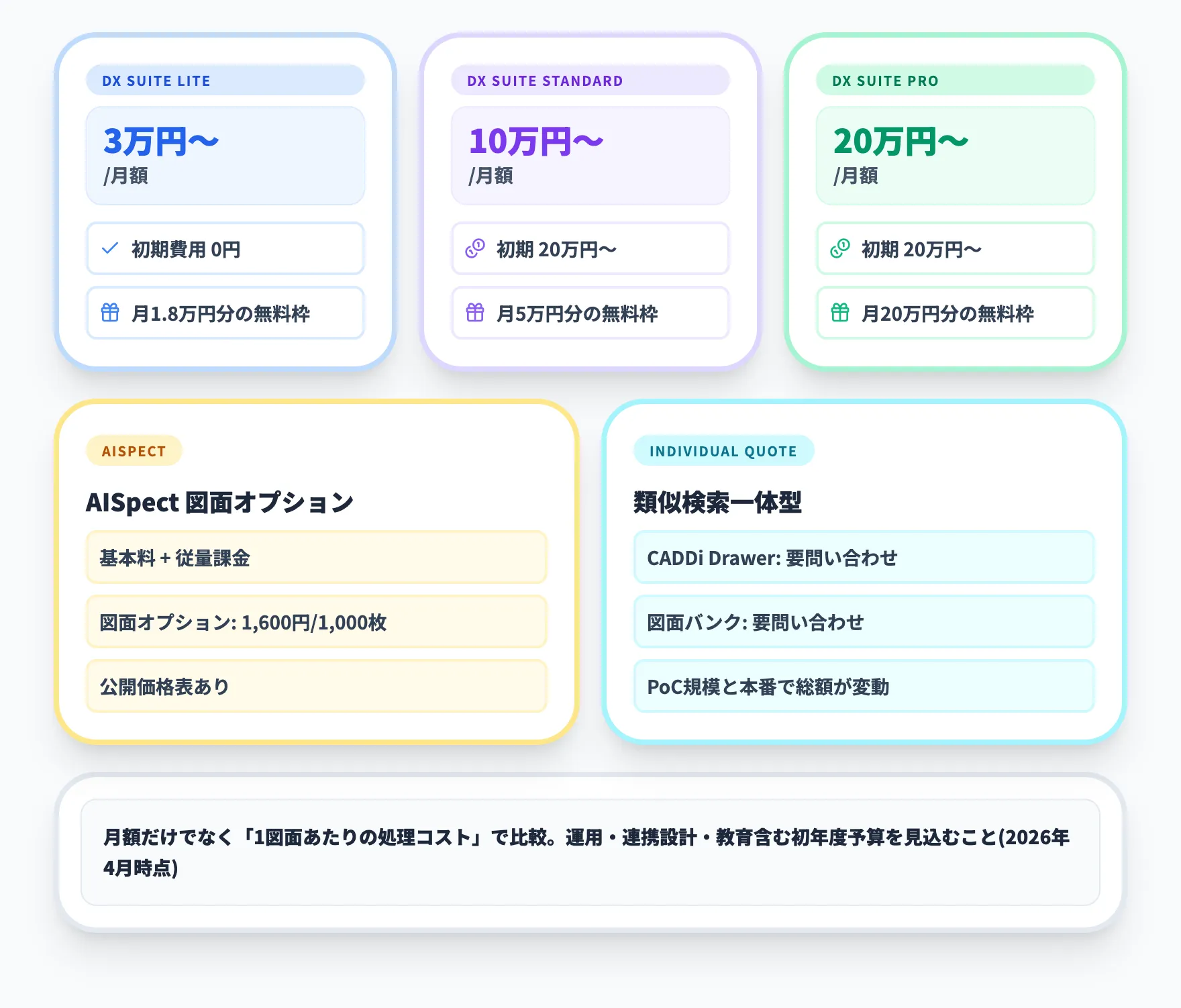The height and width of the screenshot is (1008, 1181).
Task: Open the DX SUITE STANDARD plan header
Action: [590, 80]
